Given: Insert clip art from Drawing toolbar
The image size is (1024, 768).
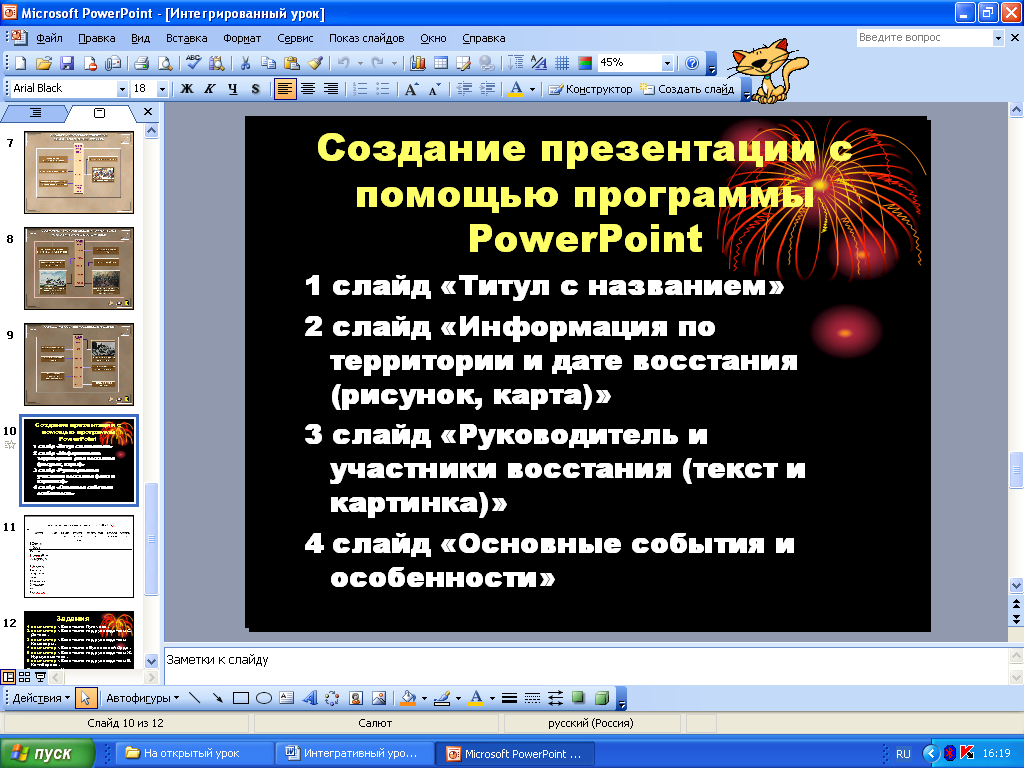Looking at the screenshot, I should 356,698.
